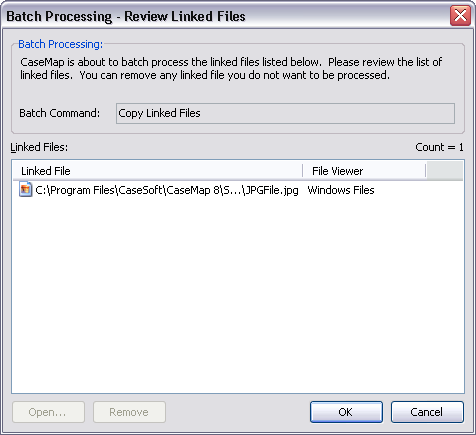Focus the Batch Command field
The width and height of the screenshot is (476, 435).
(x=285, y=113)
